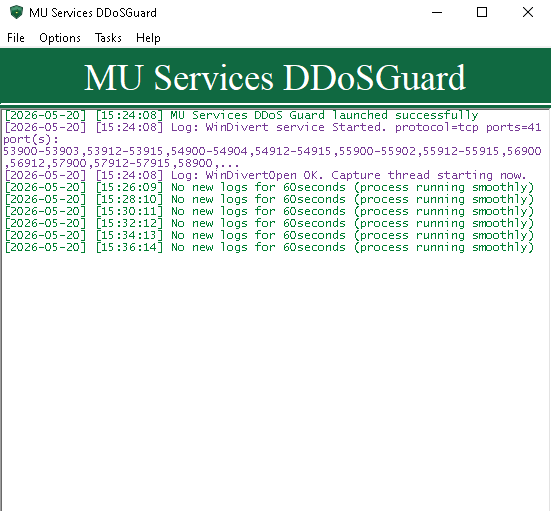
Task: Maximize the DDoSGuard window
Action: tap(482, 12)
